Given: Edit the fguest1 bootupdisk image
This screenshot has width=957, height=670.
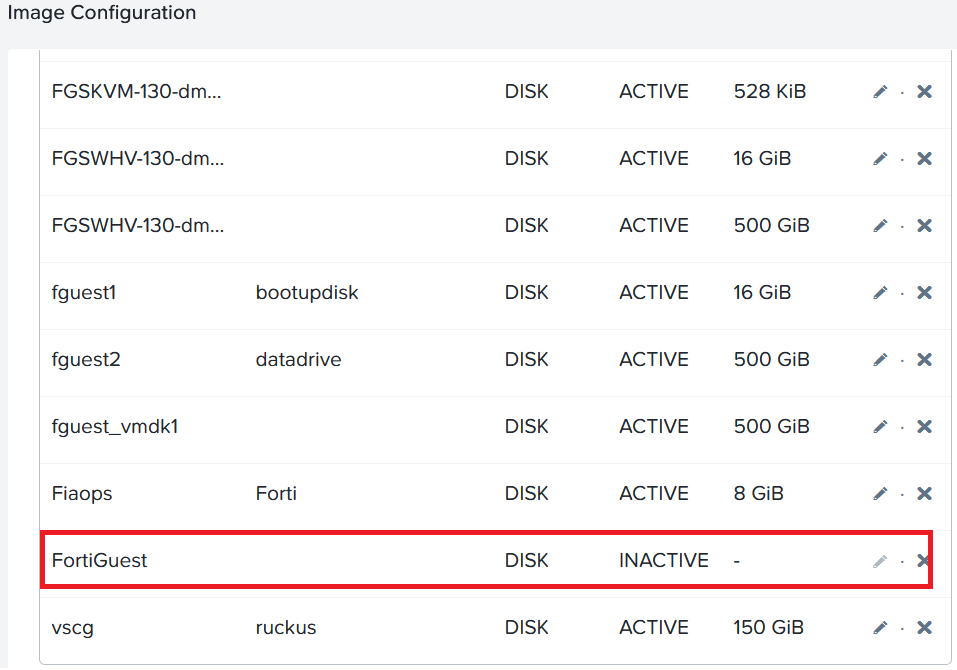Looking at the screenshot, I should click(879, 292).
